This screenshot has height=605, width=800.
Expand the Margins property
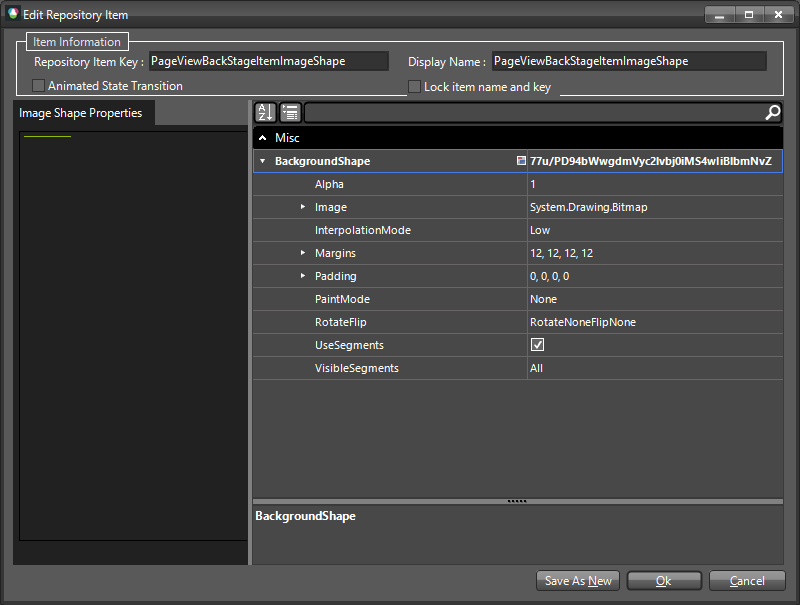tap(303, 253)
